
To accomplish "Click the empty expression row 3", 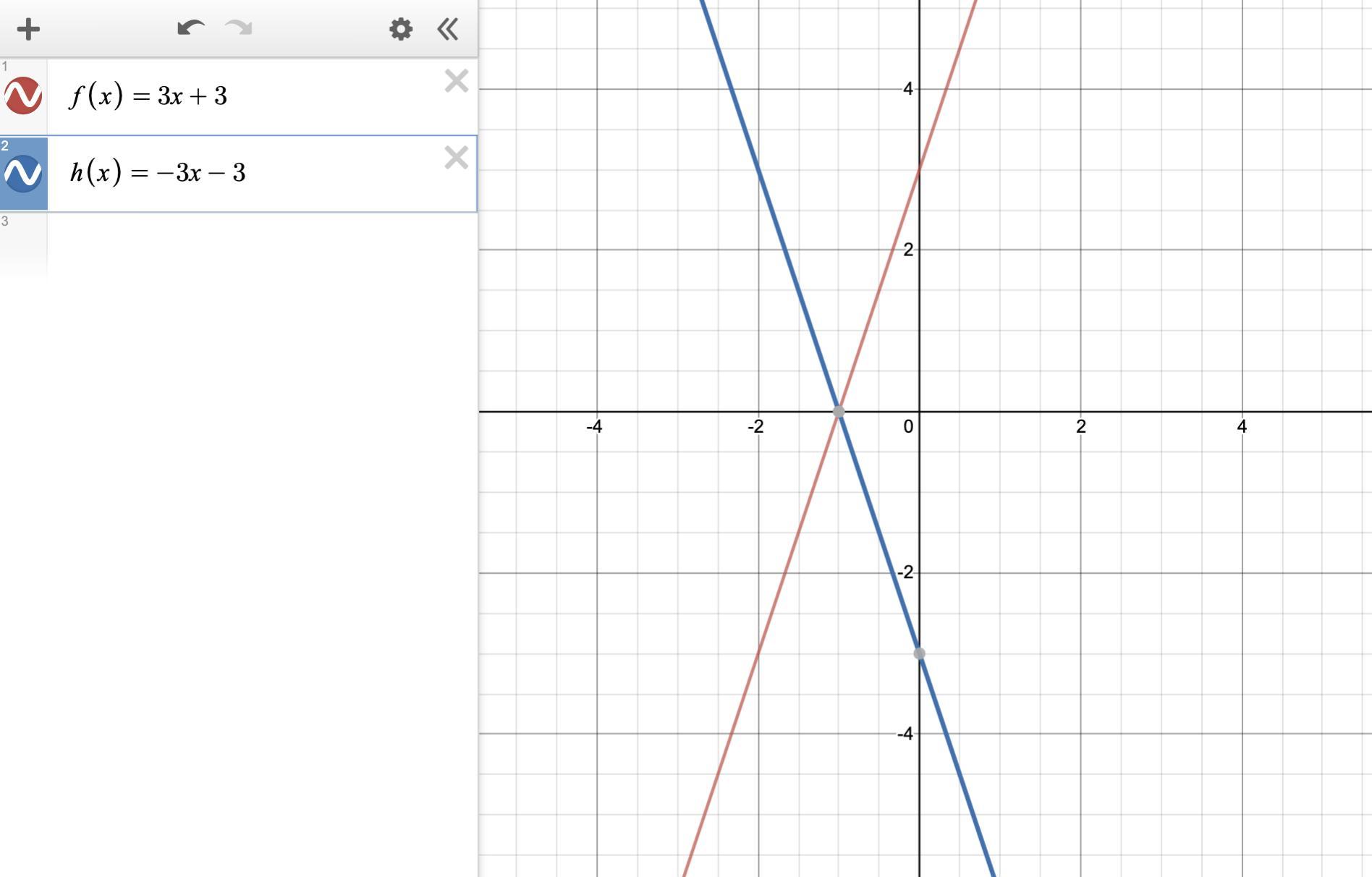I will [239, 246].
